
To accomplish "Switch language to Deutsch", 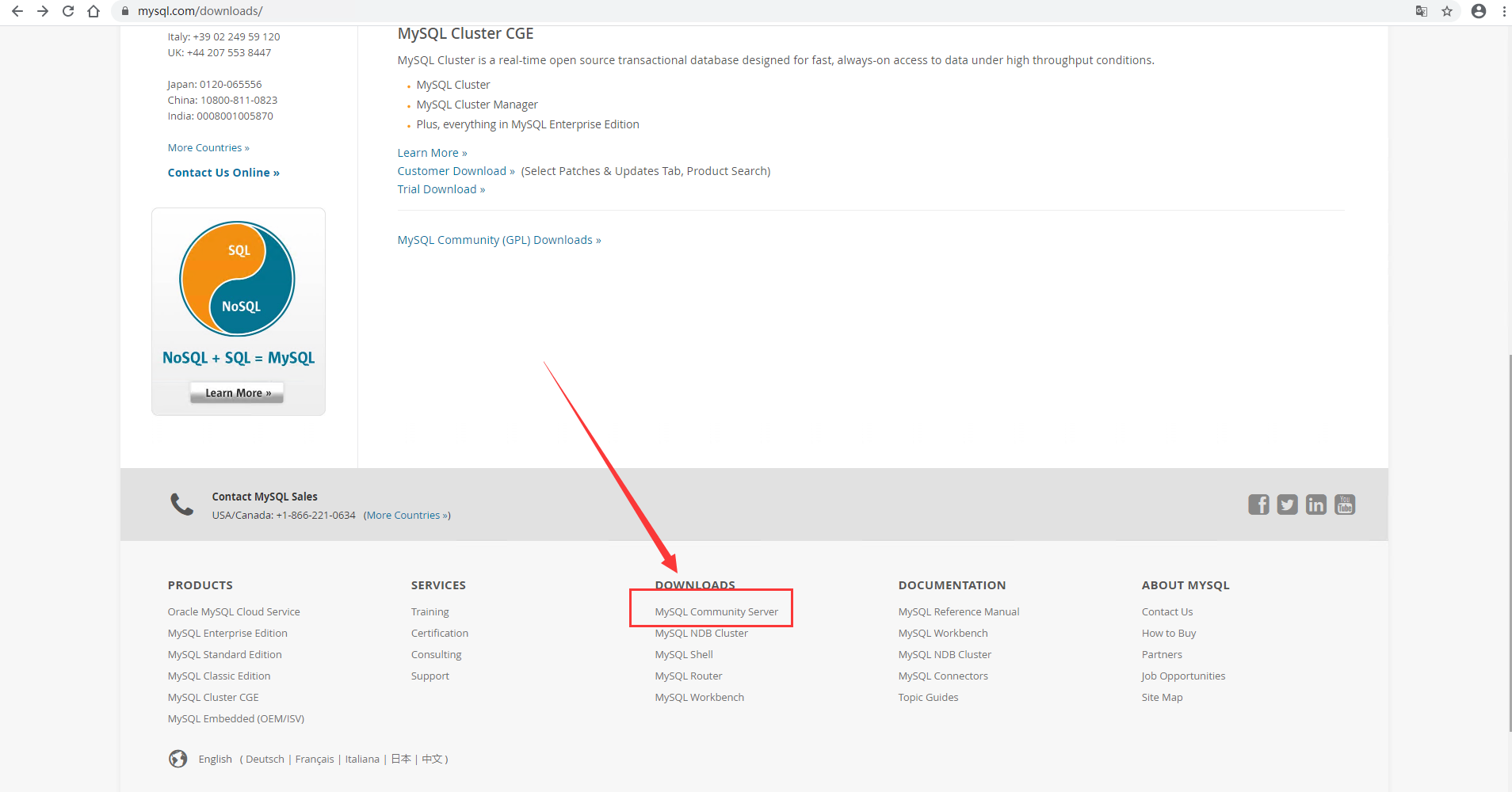I will tap(265, 760).
